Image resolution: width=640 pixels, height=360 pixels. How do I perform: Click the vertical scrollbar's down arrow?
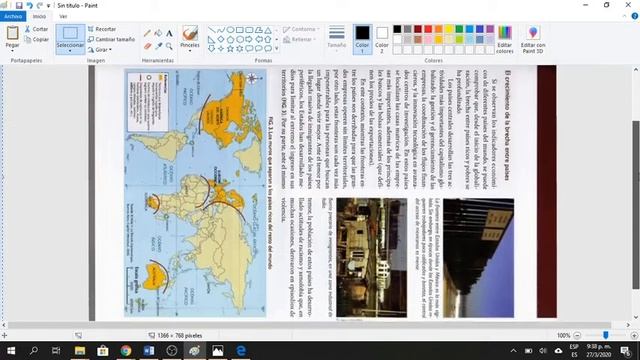tap(636, 317)
